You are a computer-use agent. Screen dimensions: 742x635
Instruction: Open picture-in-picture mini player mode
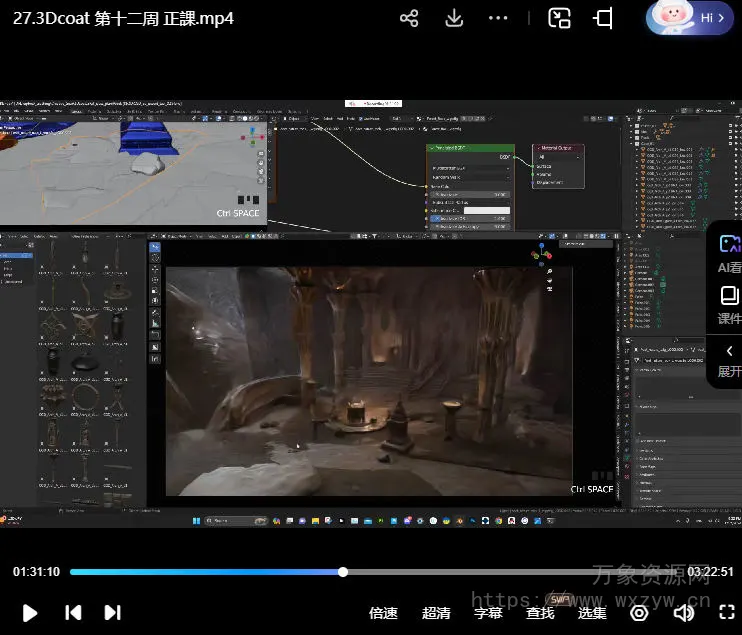(x=560, y=19)
